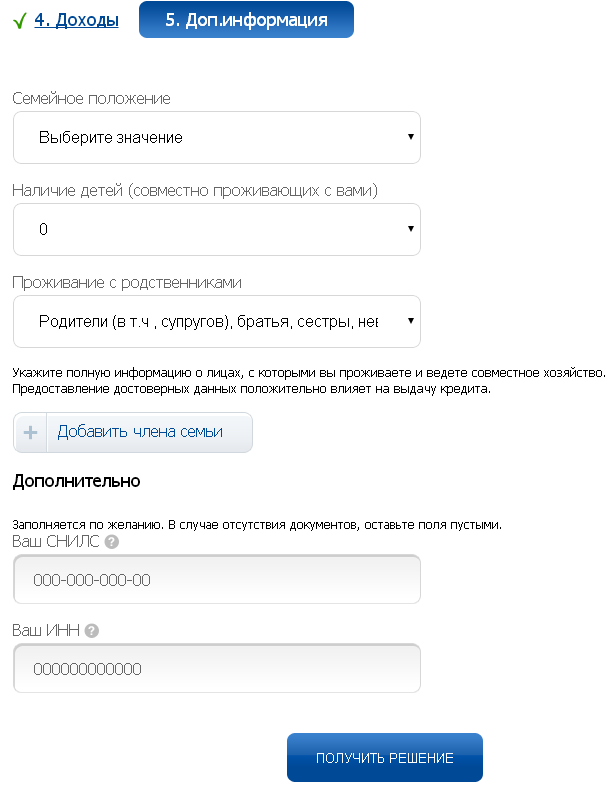The height and width of the screenshot is (787, 612).
Task: Expand the Наличие детей dropdown
Action: click(x=216, y=230)
